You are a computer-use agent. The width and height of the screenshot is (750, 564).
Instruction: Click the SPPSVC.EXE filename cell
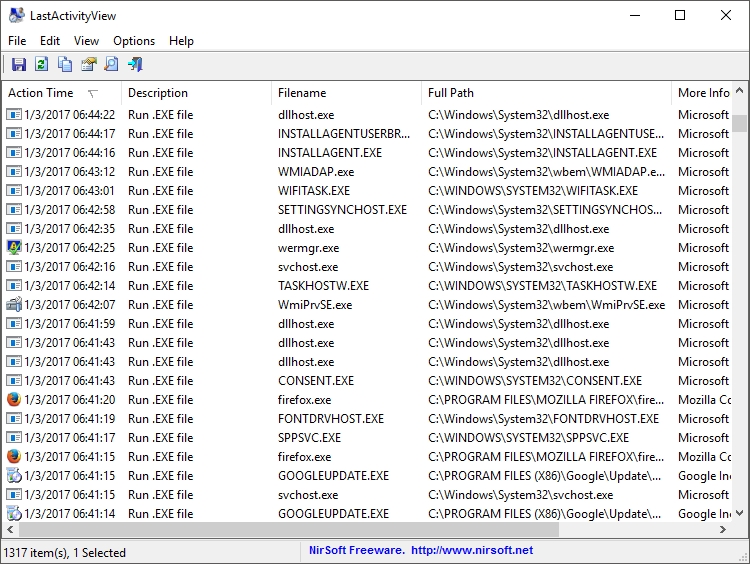(309, 438)
